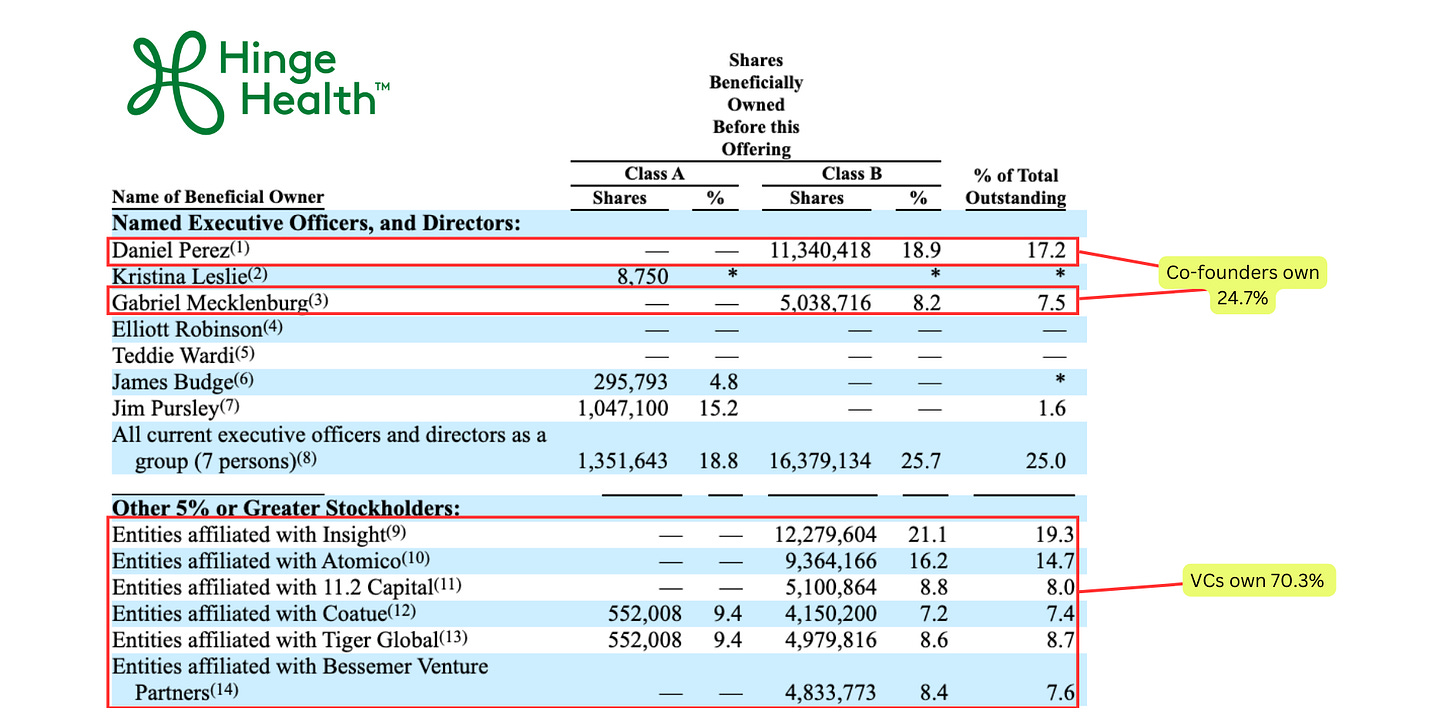Image resolution: width=1456 pixels, height=728 pixels.
Task: Select the name Teddie Wardi
Action: pyautogui.click(x=174, y=354)
